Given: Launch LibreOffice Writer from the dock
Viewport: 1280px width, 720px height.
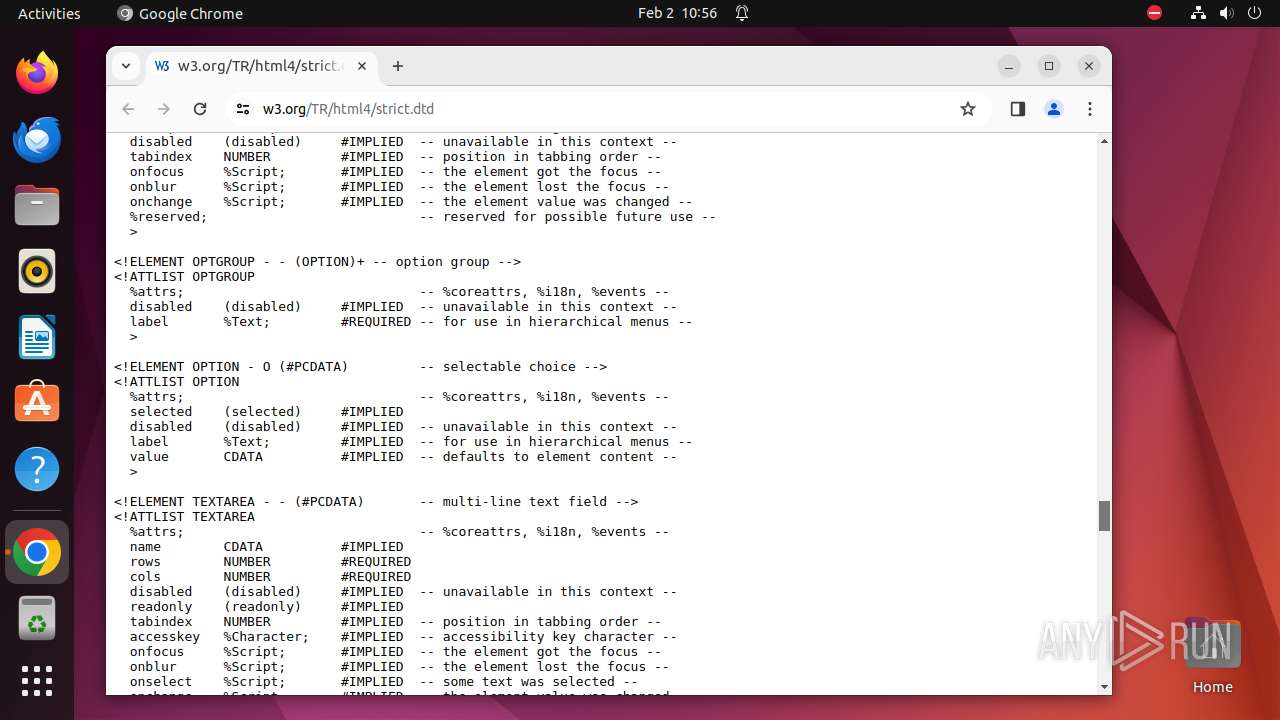Looking at the screenshot, I should click(37, 337).
